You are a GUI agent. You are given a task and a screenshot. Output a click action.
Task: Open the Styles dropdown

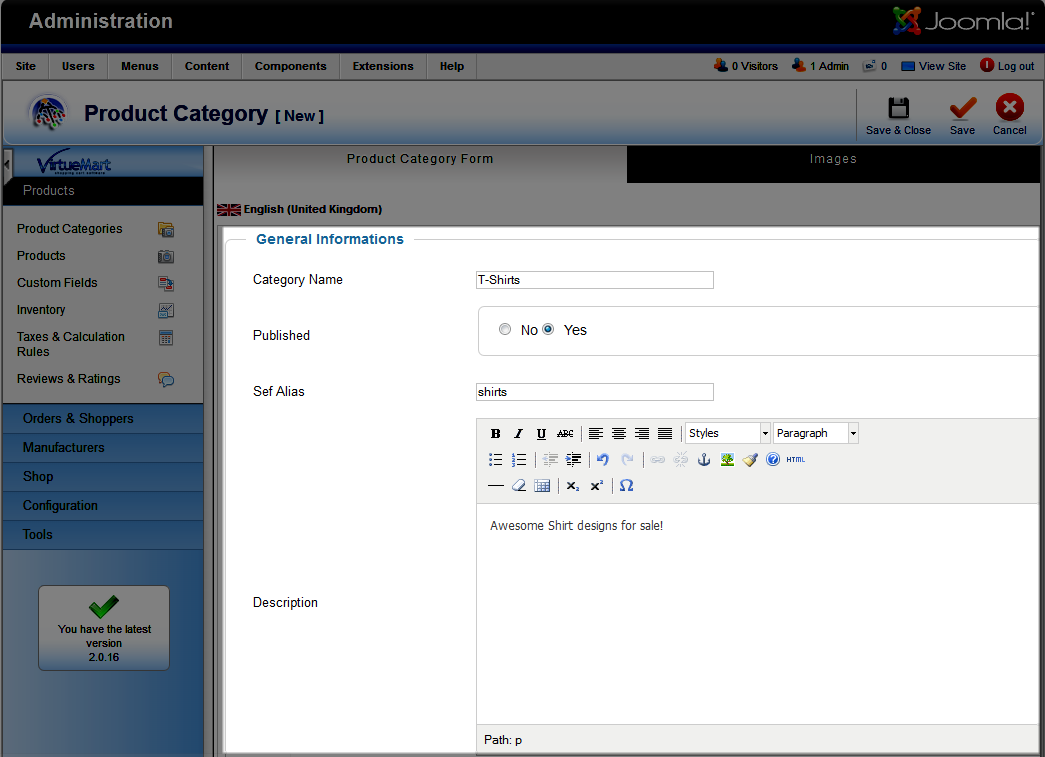[727, 433]
